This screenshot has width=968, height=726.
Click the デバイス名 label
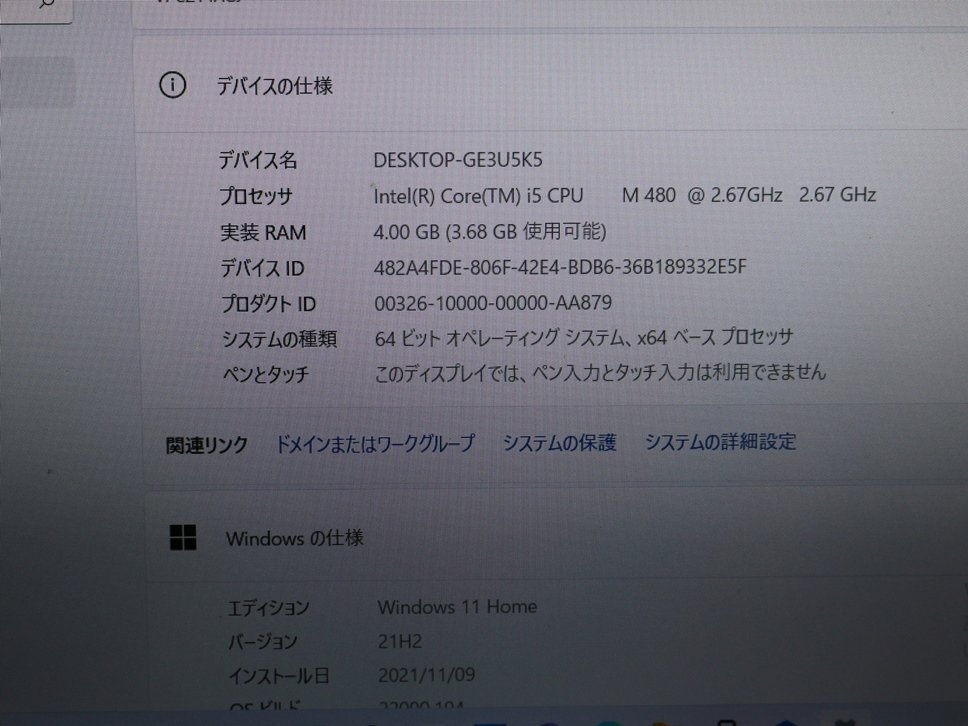pos(258,161)
